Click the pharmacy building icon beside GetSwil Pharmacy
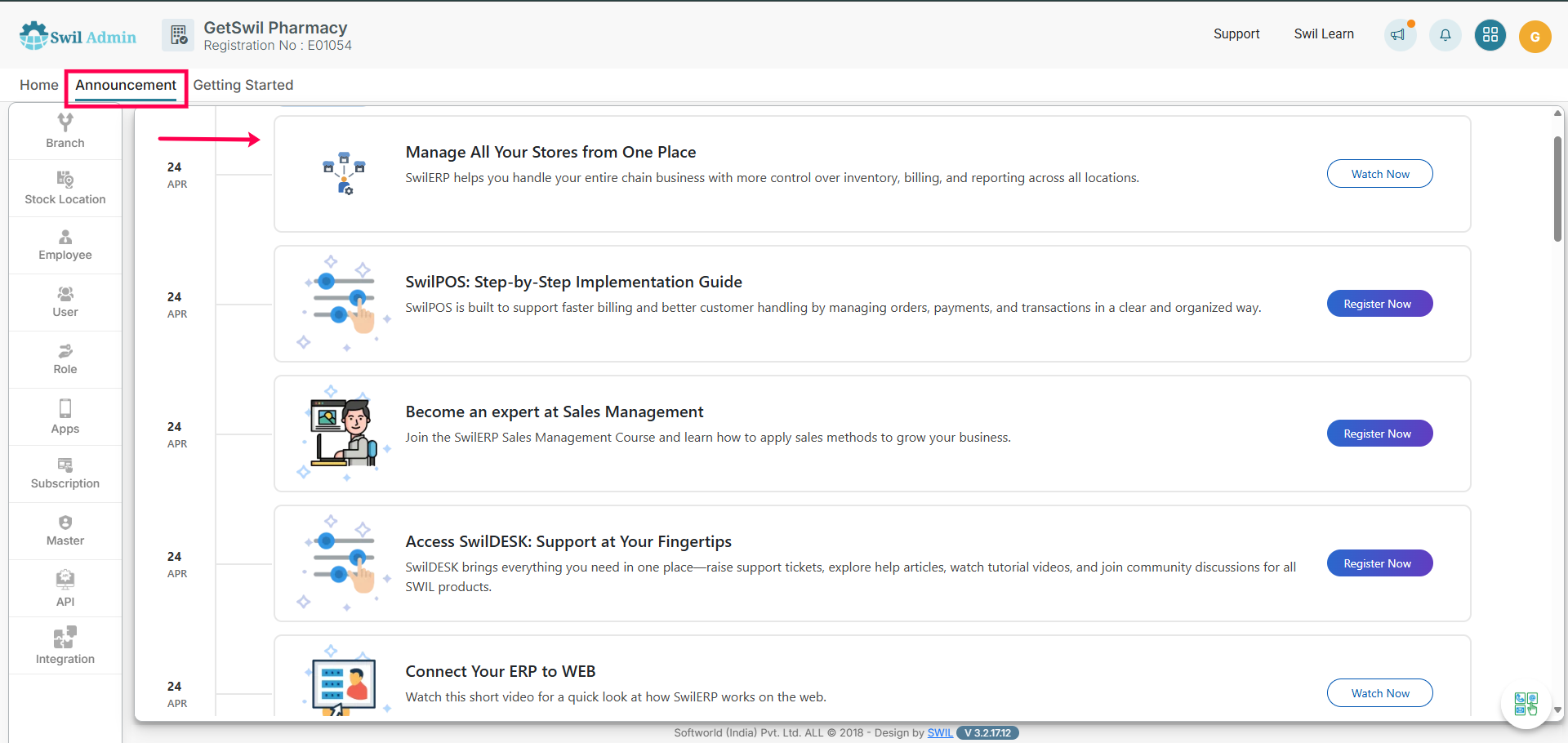 tap(178, 35)
